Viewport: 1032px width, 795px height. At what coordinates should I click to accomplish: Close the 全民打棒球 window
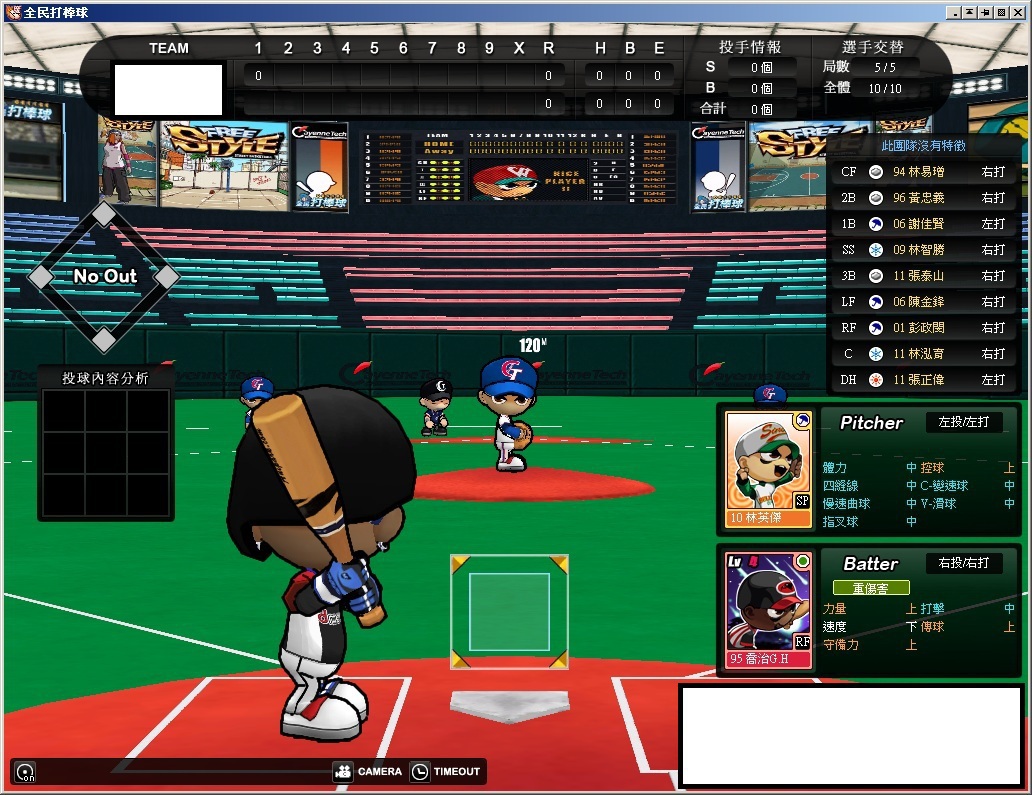(x=1018, y=13)
